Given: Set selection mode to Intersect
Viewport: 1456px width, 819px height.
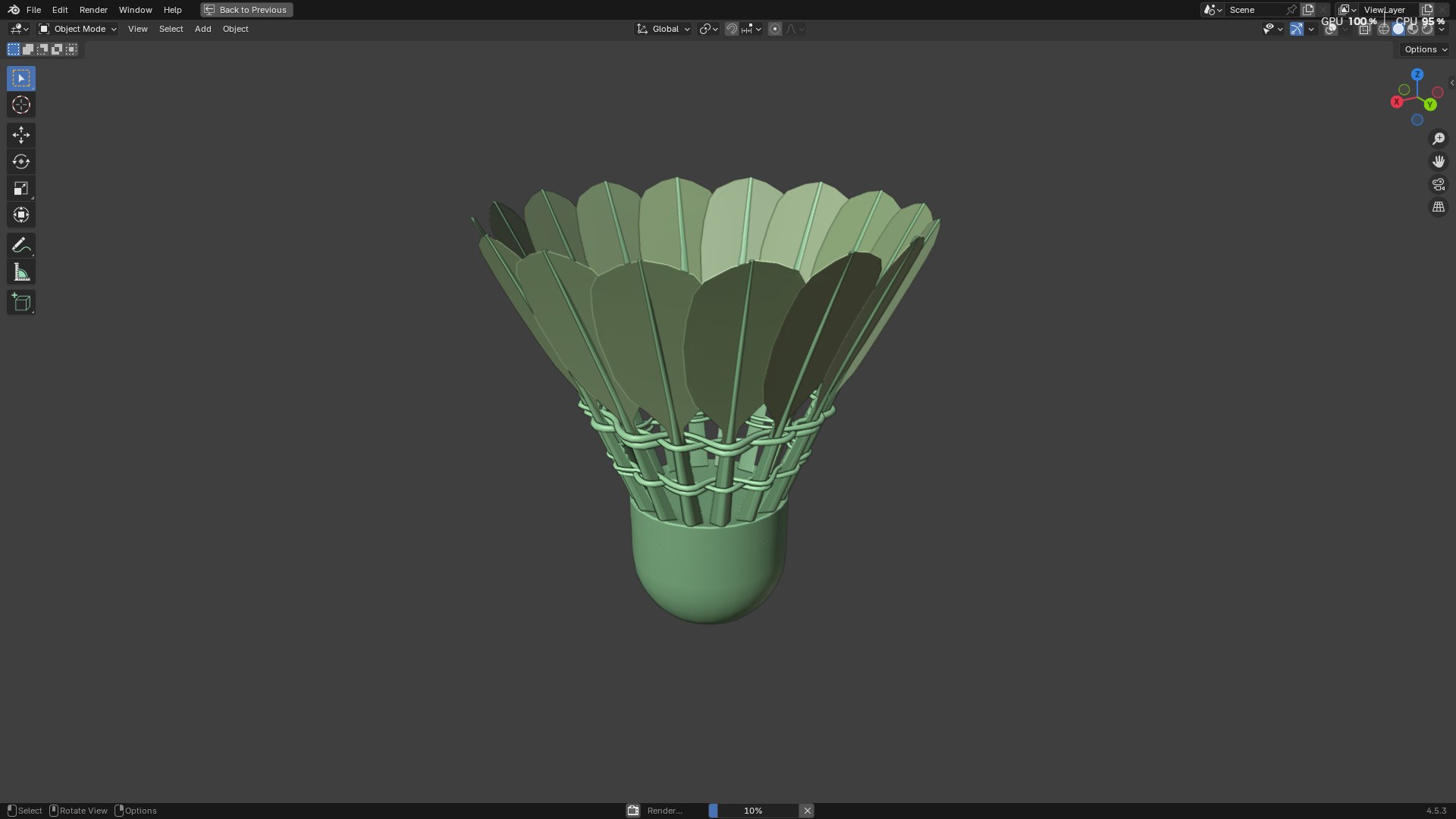Looking at the screenshot, I should 71,49.
